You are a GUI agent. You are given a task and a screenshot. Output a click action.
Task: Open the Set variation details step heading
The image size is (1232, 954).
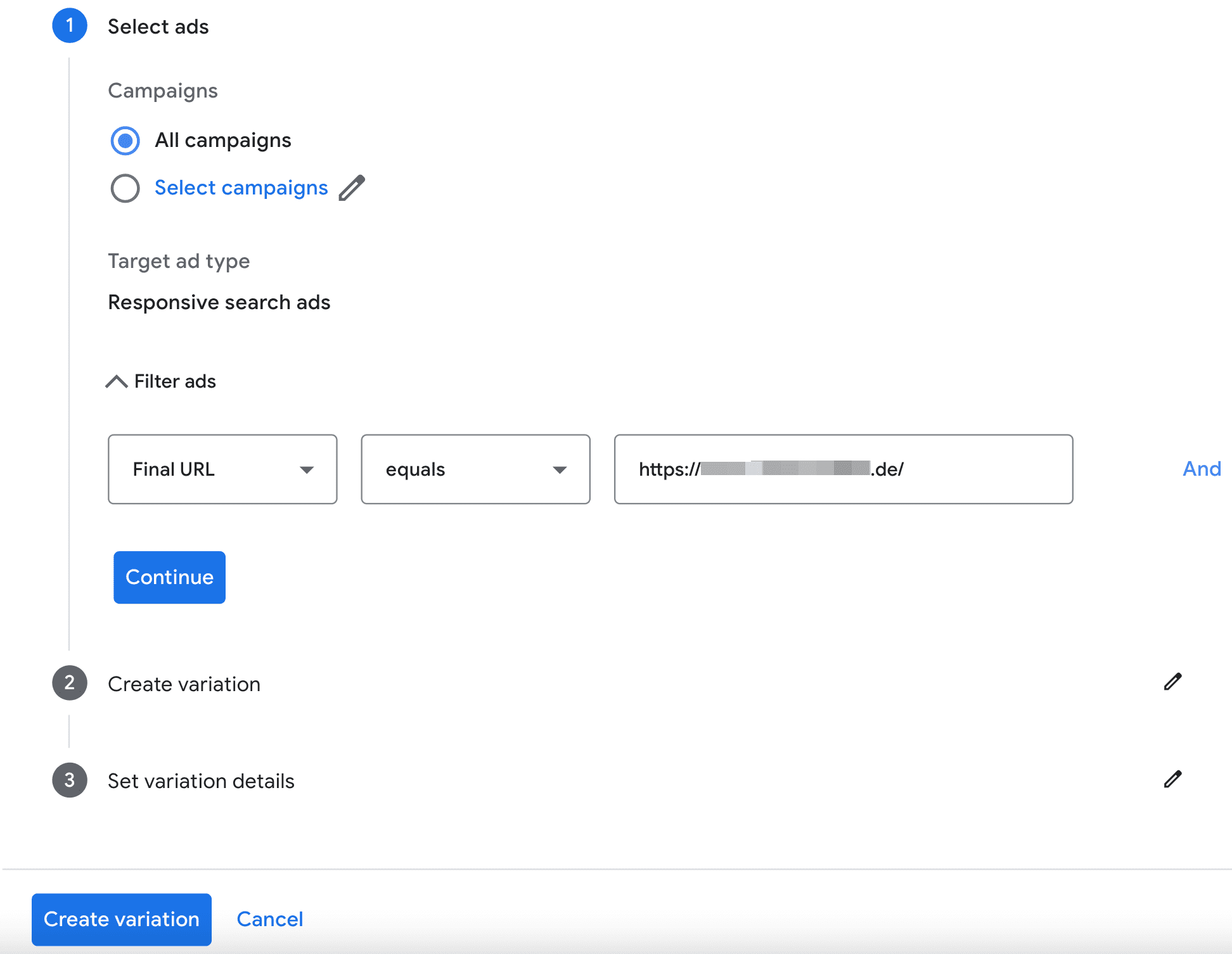tap(201, 781)
